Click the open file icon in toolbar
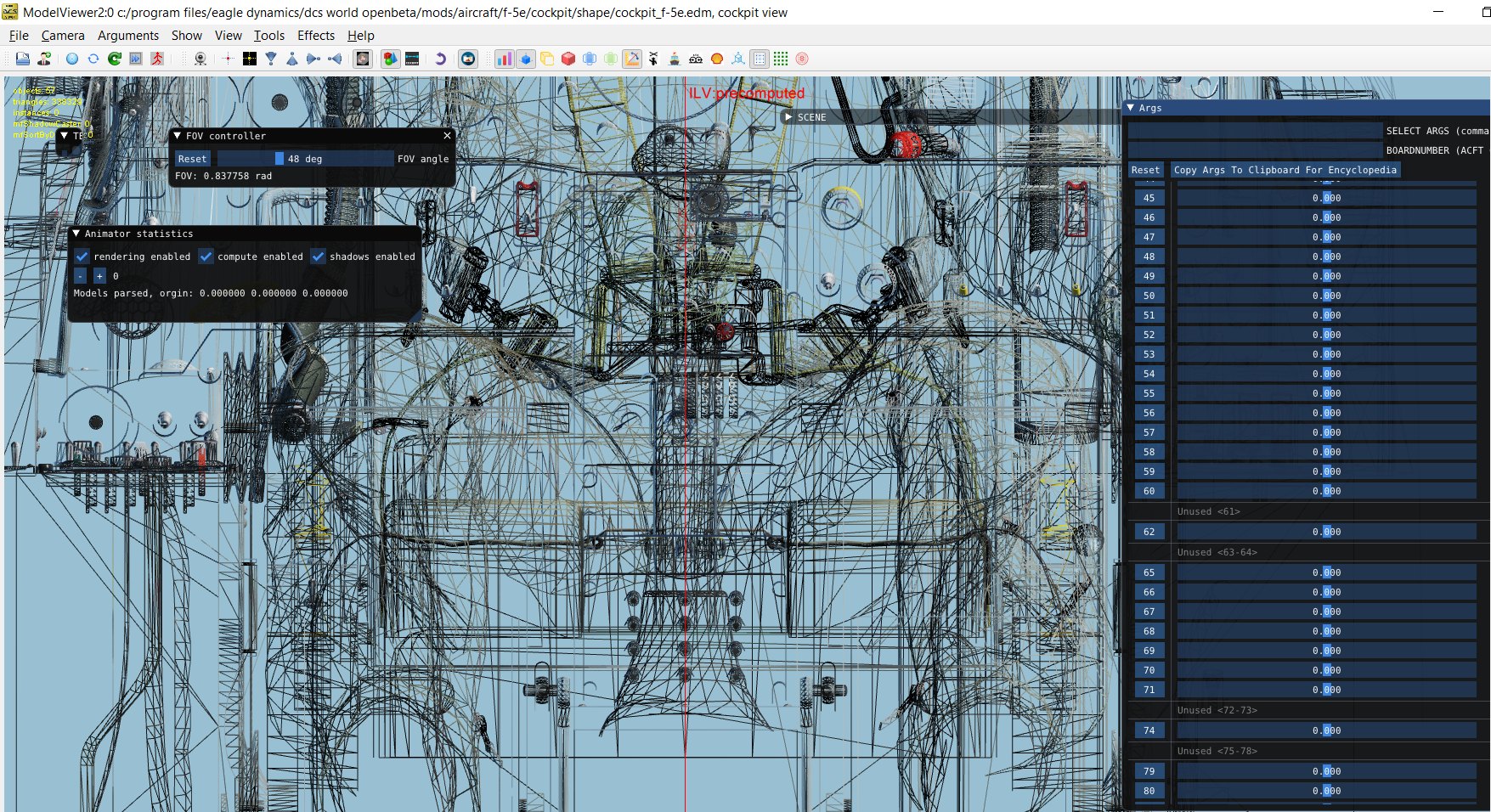This screenshot has width=1491, height=812. (x=22, y=59)
